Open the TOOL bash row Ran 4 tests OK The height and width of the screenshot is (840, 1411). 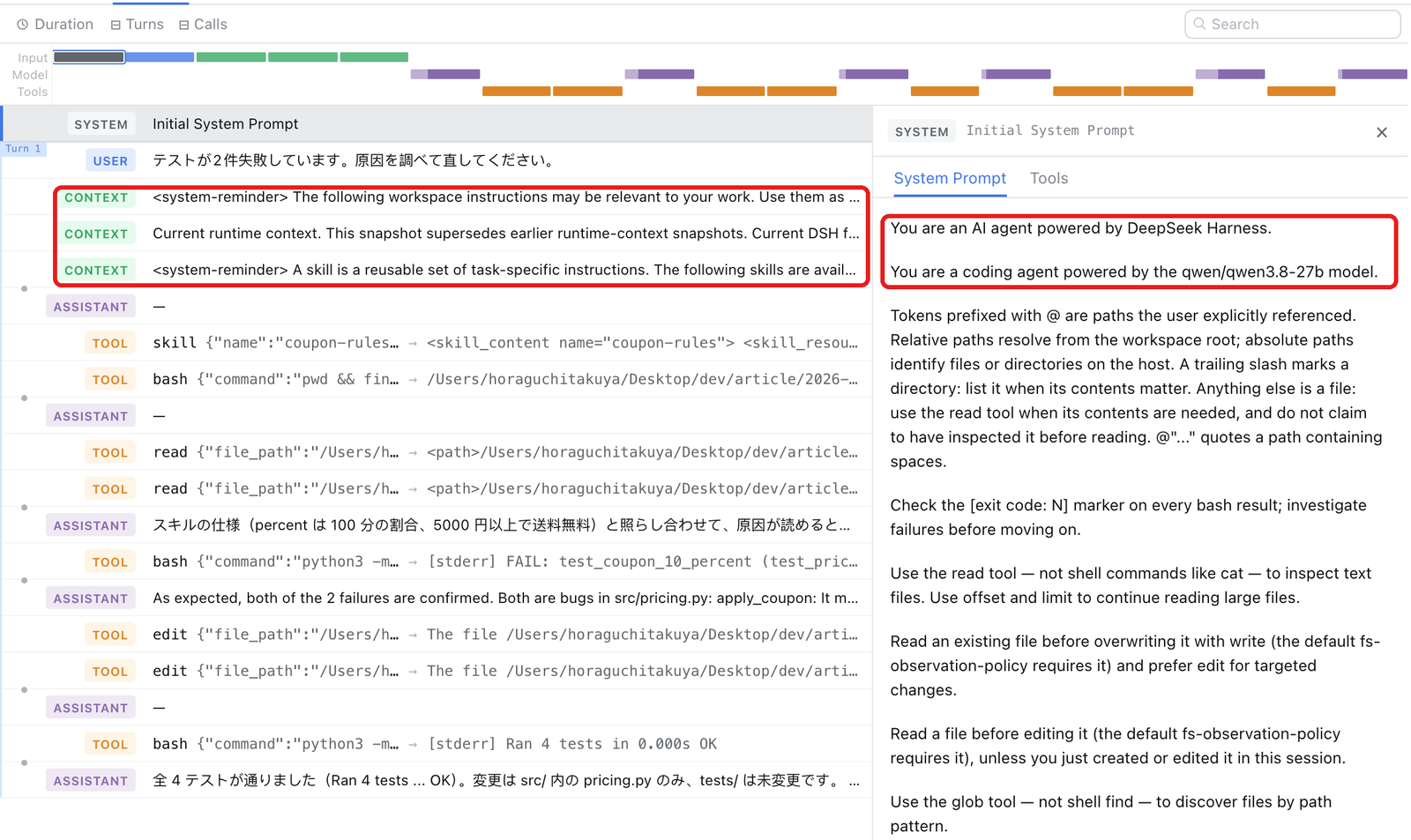click(x=437, y=744)
